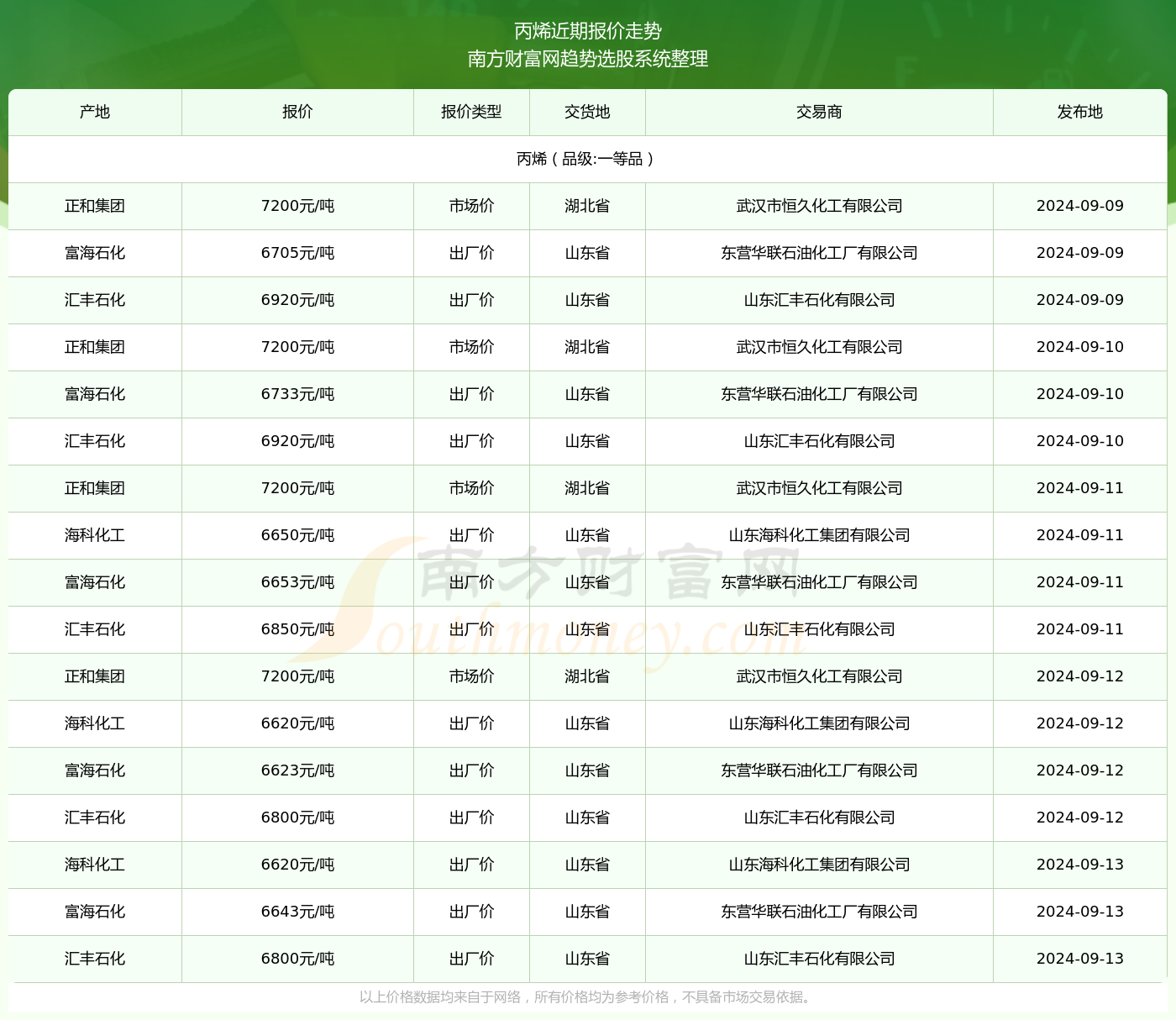Click the 6650元/吨 price cell
The image size is (1176, 1020).
297,535
